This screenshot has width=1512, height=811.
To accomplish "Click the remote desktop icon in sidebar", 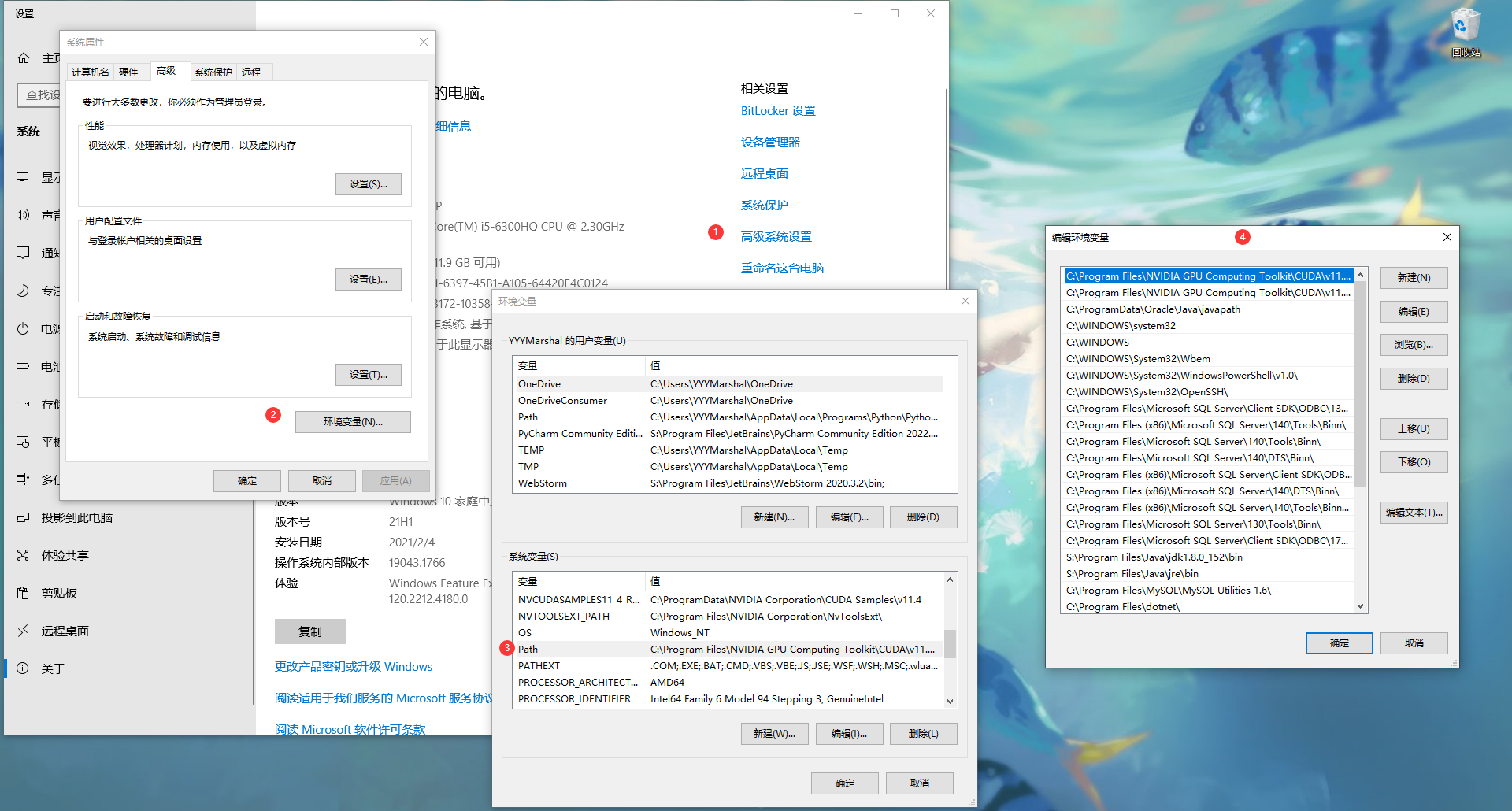I will click(23, 631).
